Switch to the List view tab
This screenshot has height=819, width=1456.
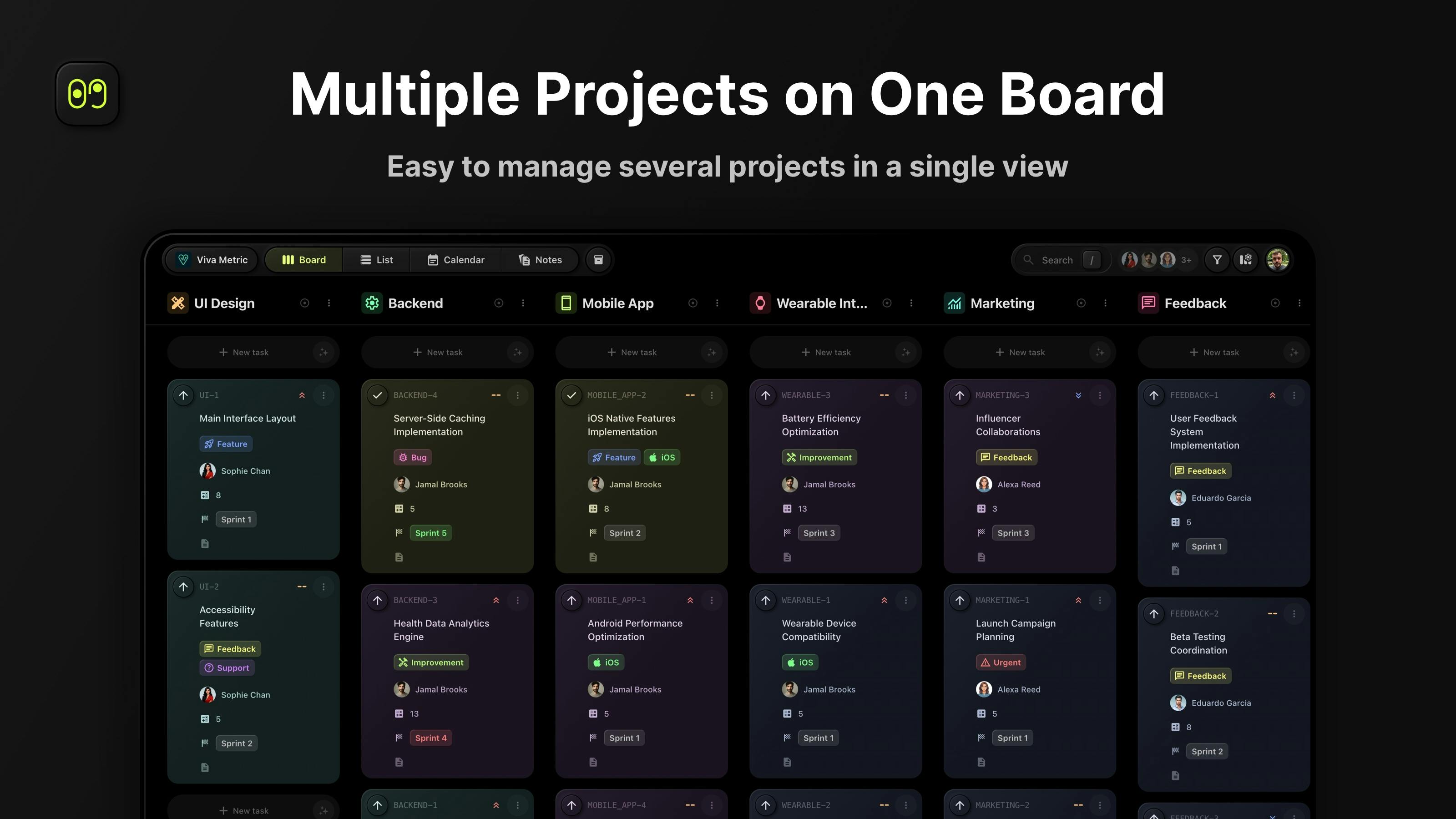click(376, 260)
